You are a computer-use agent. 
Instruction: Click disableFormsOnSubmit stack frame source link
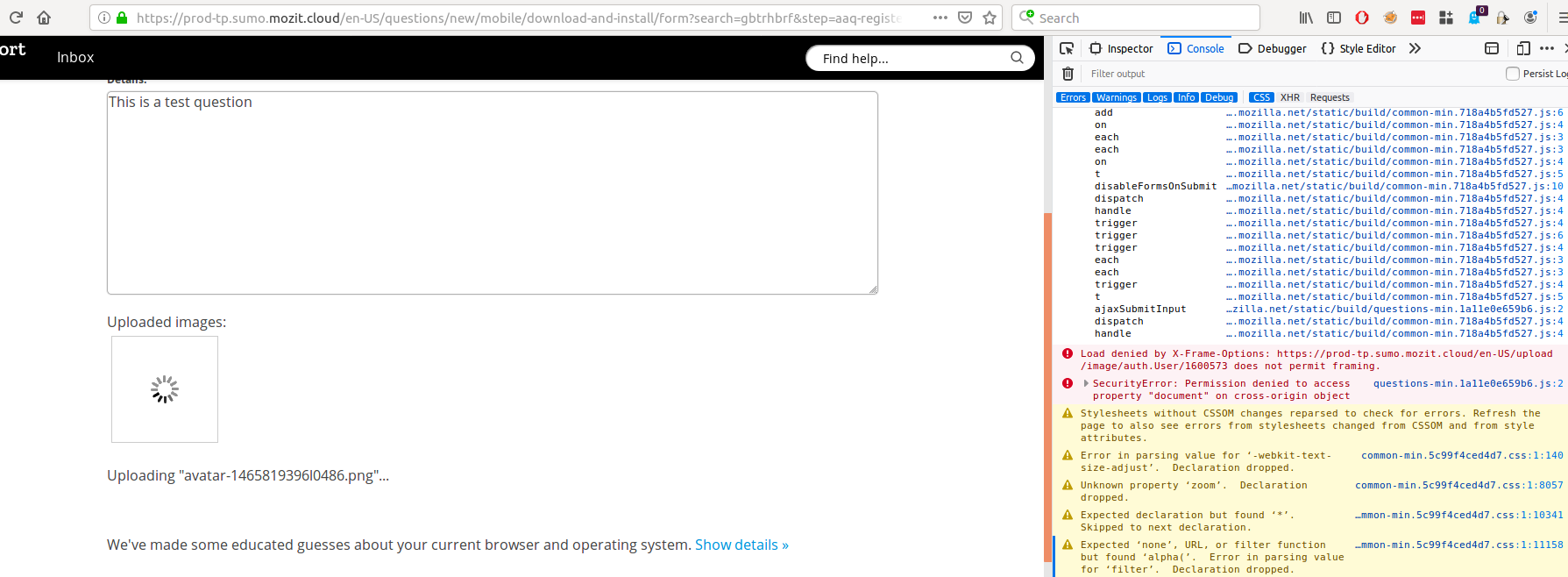[x=1394, y=186]
